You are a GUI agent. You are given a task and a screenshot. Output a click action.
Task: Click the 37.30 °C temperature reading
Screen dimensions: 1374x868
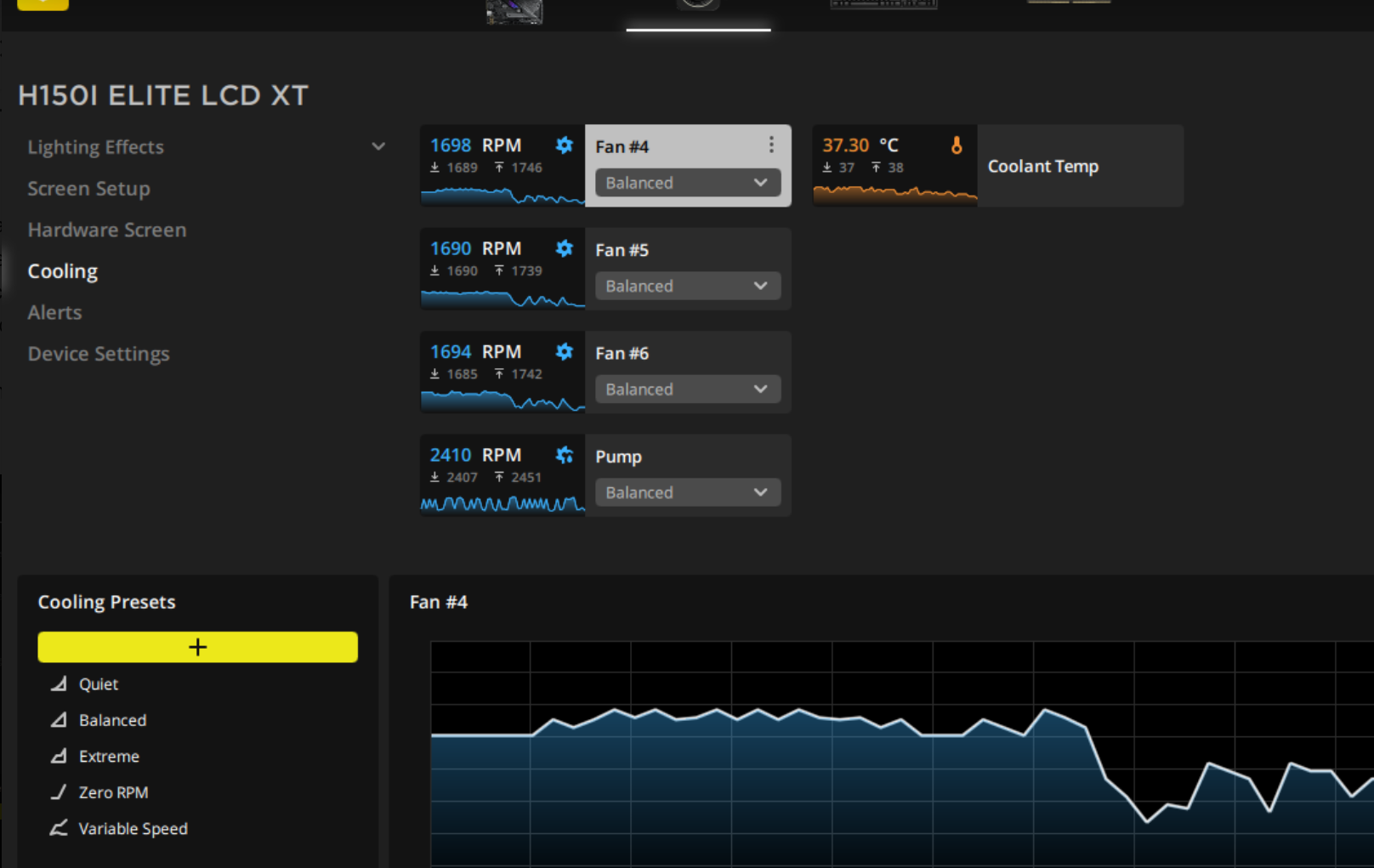point(860,145)
